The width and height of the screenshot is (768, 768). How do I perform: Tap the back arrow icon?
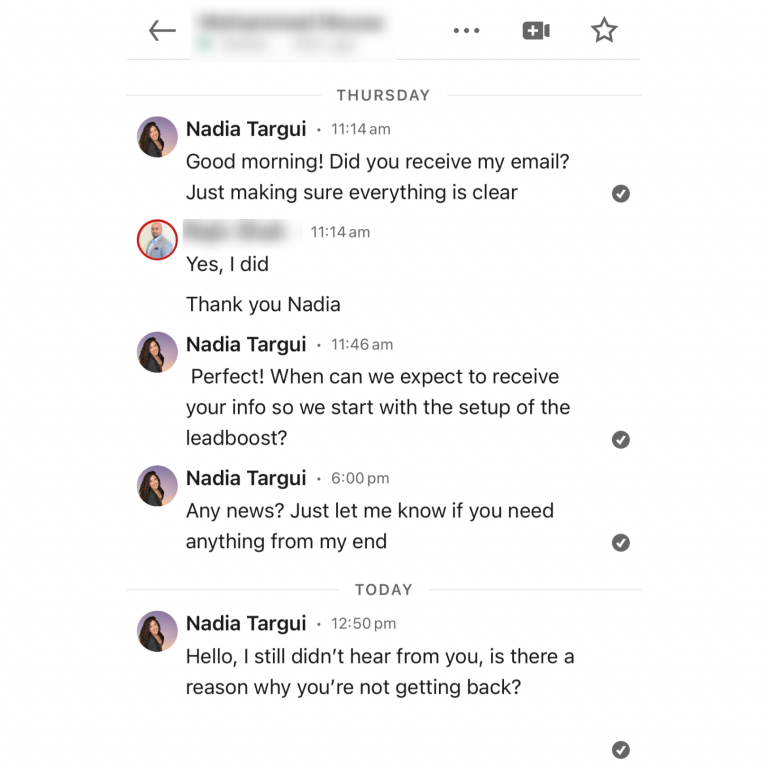click(x=162, y=31)
